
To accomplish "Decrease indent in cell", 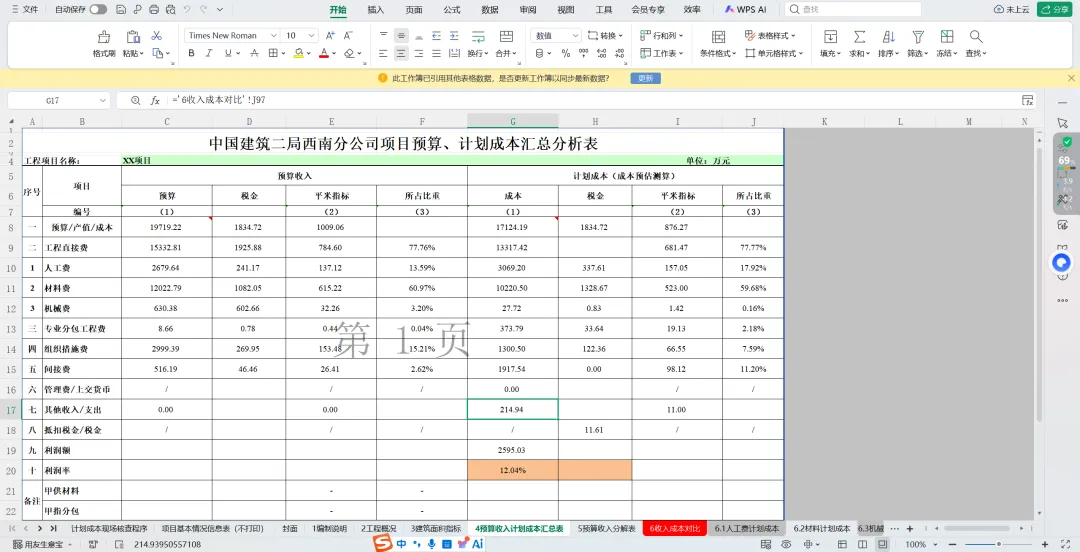I will 436,35.
